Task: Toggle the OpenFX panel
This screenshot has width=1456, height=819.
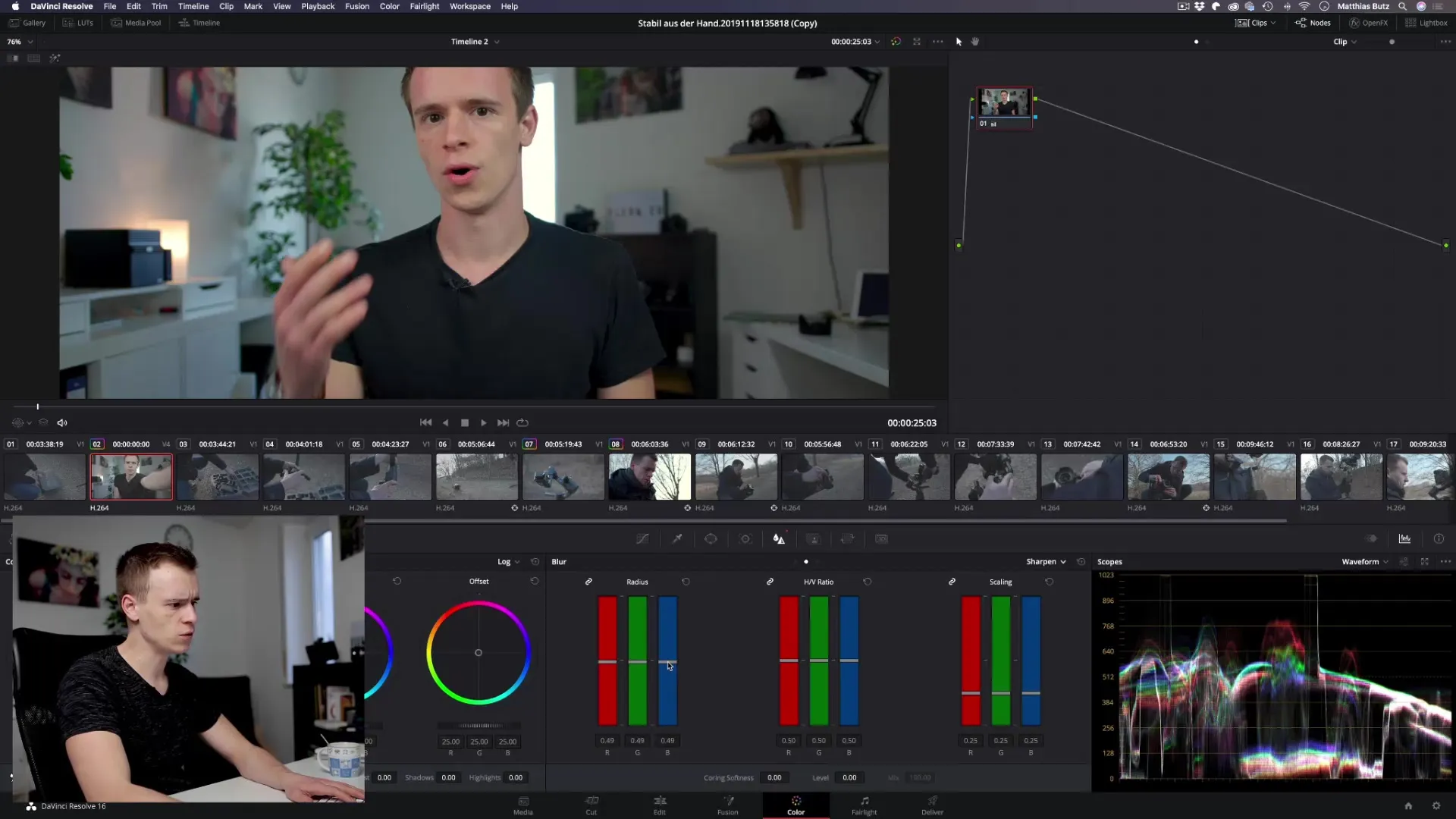Action: click(x=1368, y=23)
